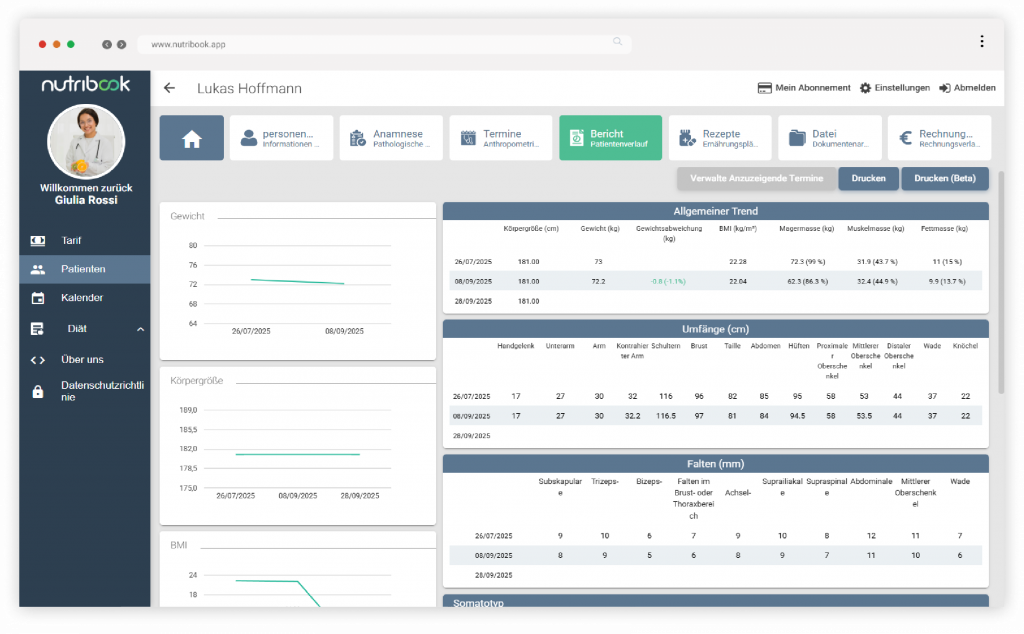The image size is (1024, 634).
Task: Click the Datenschutzrichtlinie lock icon
Action: (38, 391)
